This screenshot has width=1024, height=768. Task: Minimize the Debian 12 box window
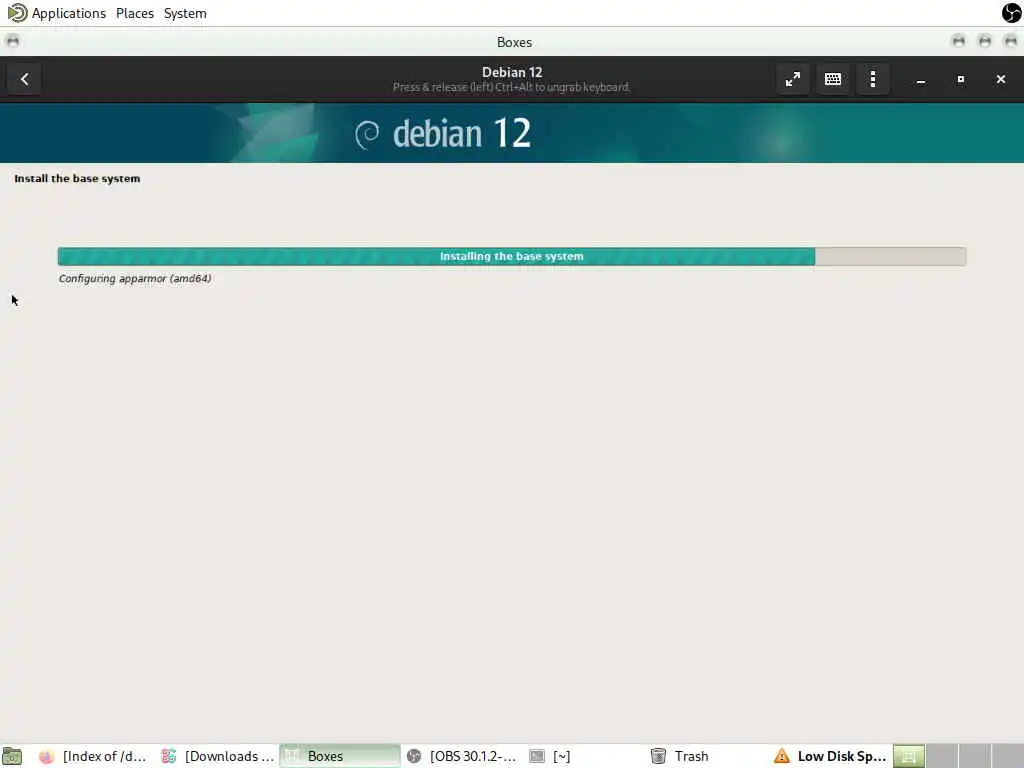click(921, 79)
